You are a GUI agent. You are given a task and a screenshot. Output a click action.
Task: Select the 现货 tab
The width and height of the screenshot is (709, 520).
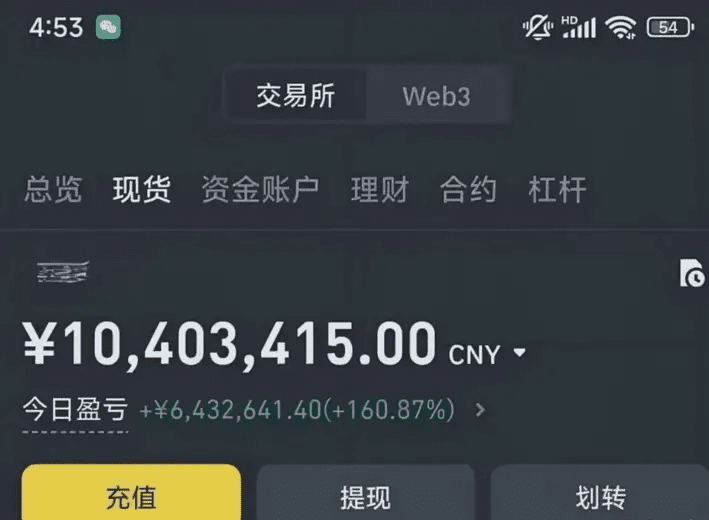[x=142, y=189]
